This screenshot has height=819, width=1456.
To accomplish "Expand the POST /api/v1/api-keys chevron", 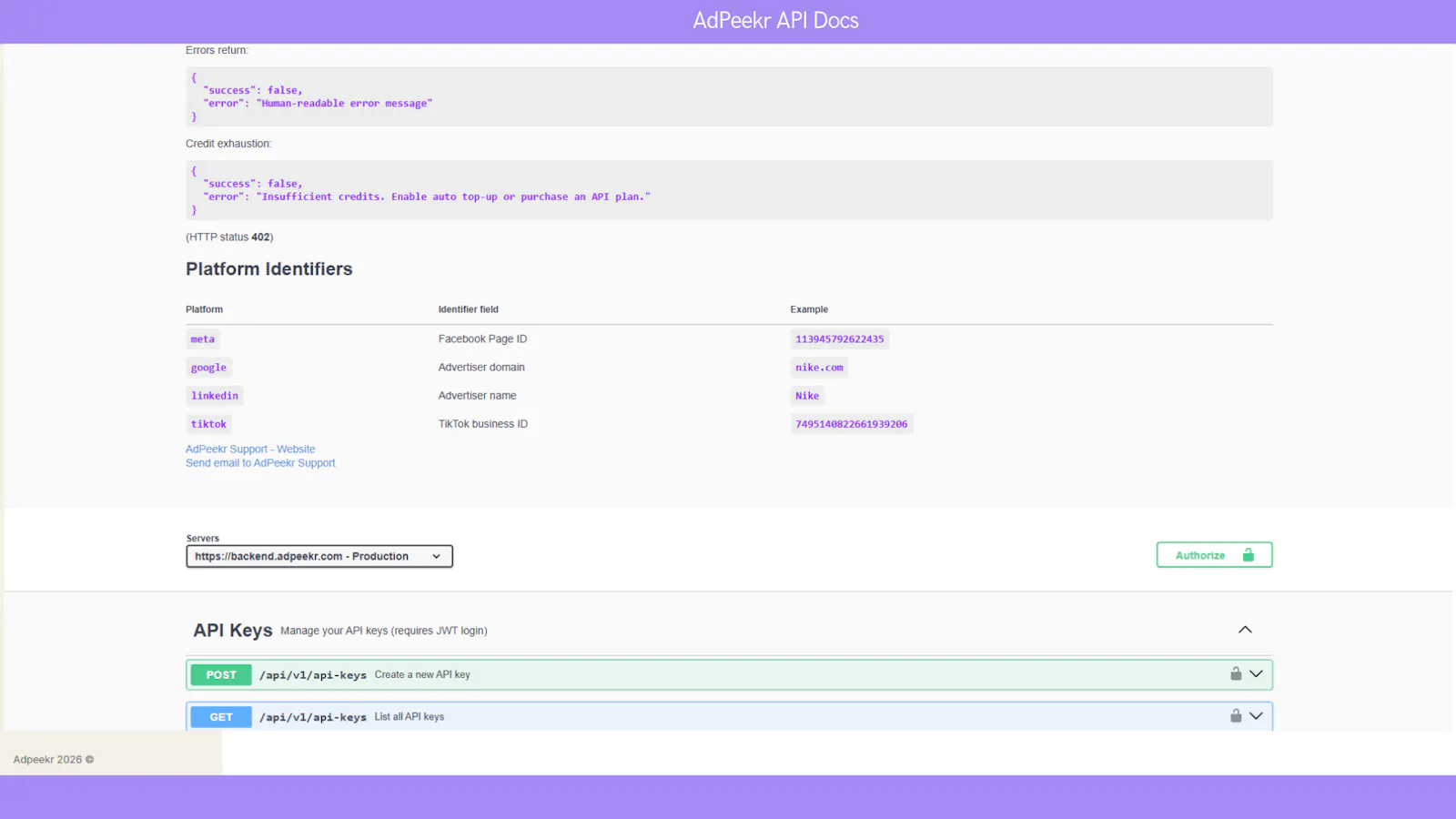I will point(1256,674).
